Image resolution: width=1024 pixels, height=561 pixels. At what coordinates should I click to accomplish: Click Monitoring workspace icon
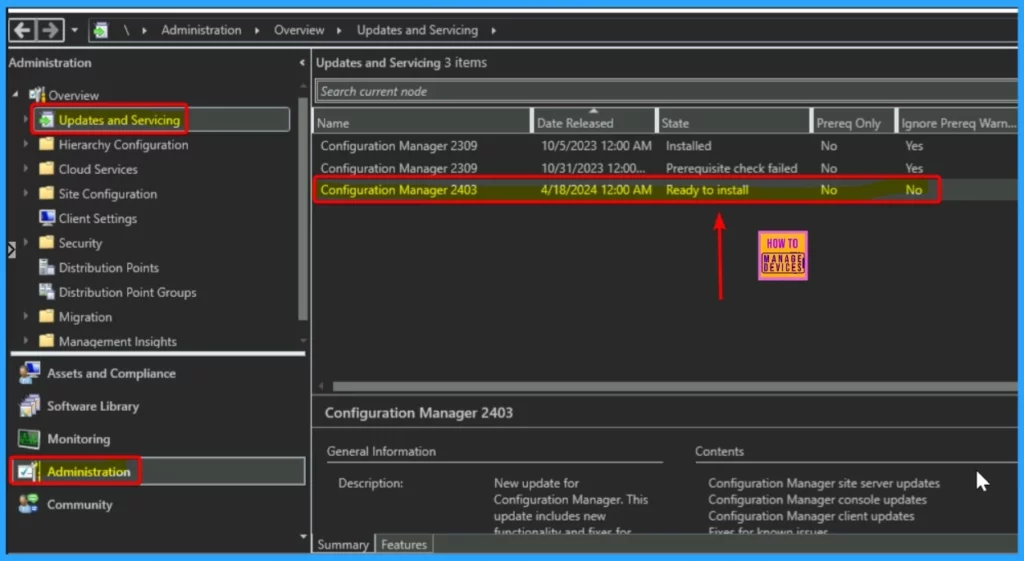(29, 439)
